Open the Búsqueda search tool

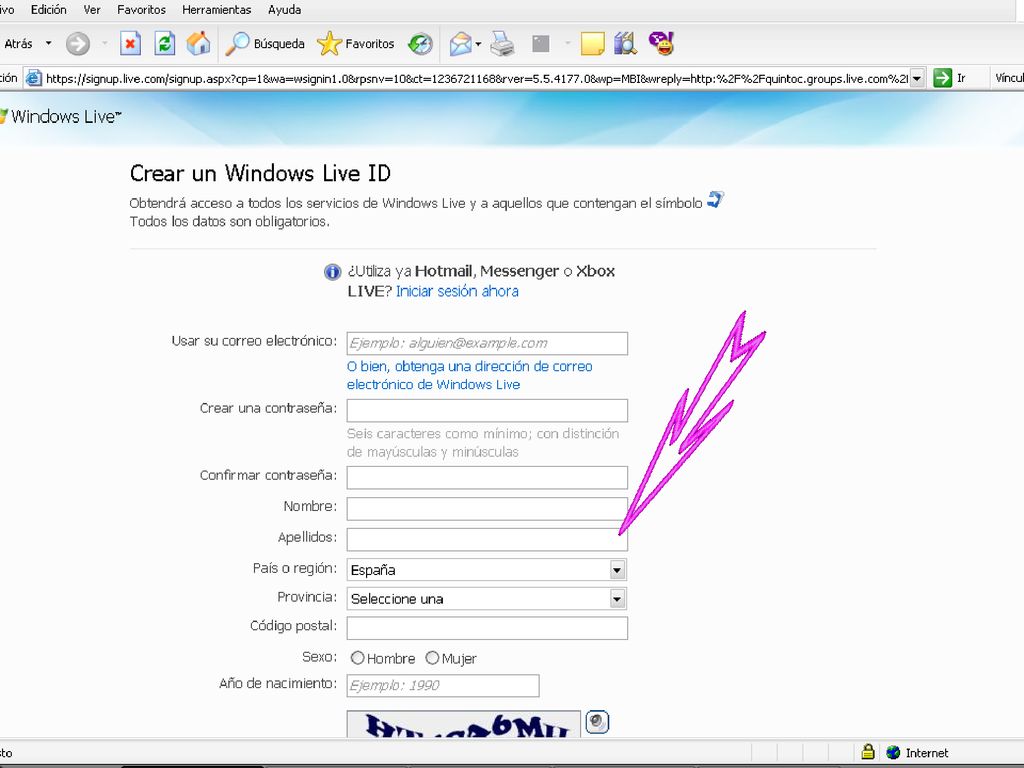265,44
